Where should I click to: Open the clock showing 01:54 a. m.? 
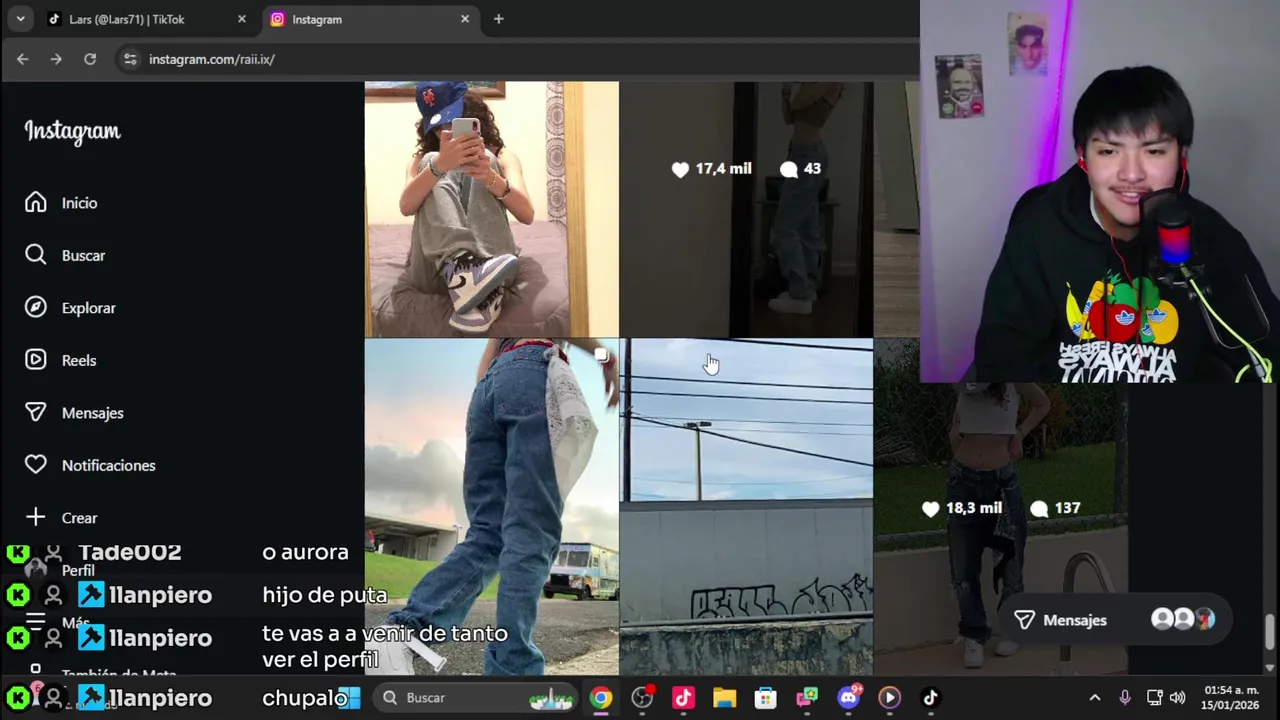click(x=1231, y=698)
